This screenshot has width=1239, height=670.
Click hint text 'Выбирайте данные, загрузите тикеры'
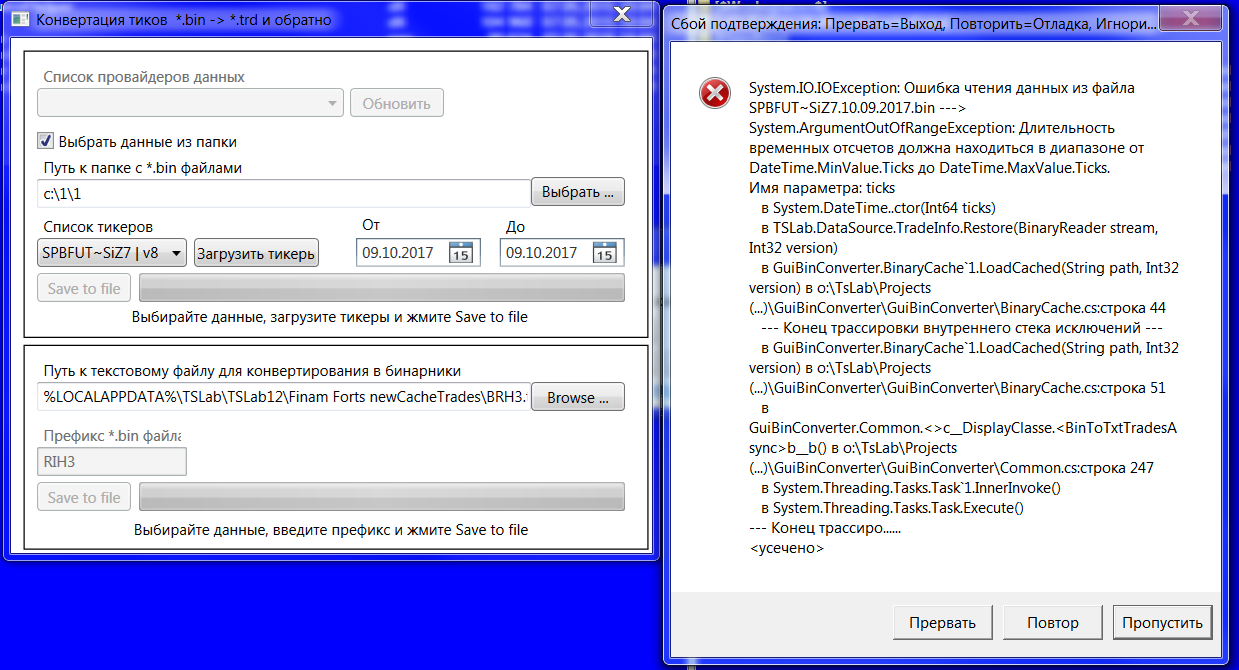tap(330, 317)
